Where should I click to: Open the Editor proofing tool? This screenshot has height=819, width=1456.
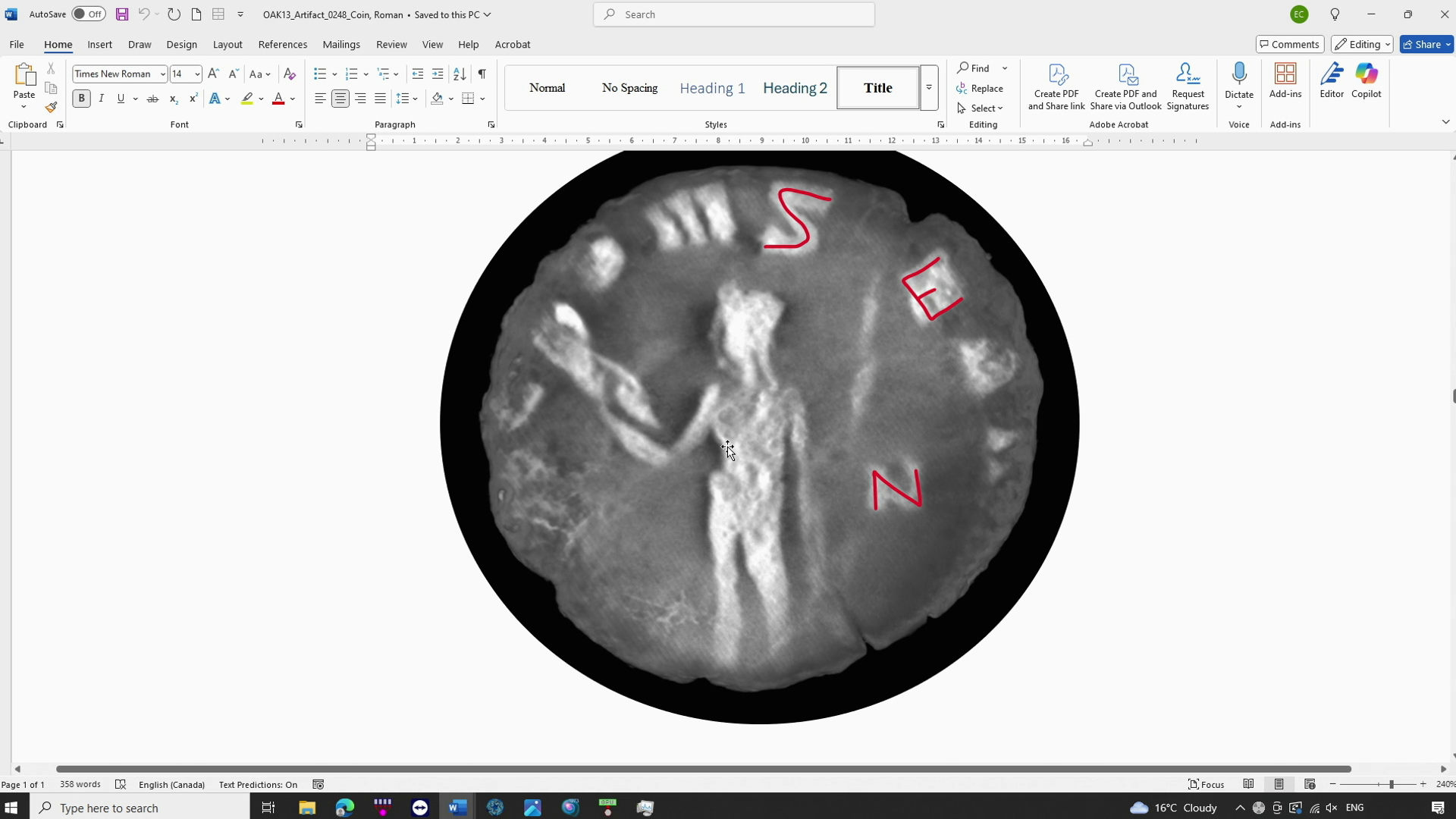point(1331,80)
